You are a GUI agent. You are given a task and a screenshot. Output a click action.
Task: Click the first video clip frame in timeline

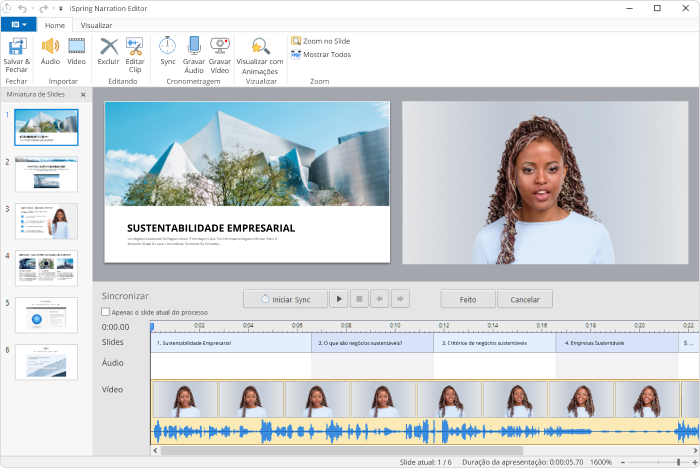click(x=185, y=399)
